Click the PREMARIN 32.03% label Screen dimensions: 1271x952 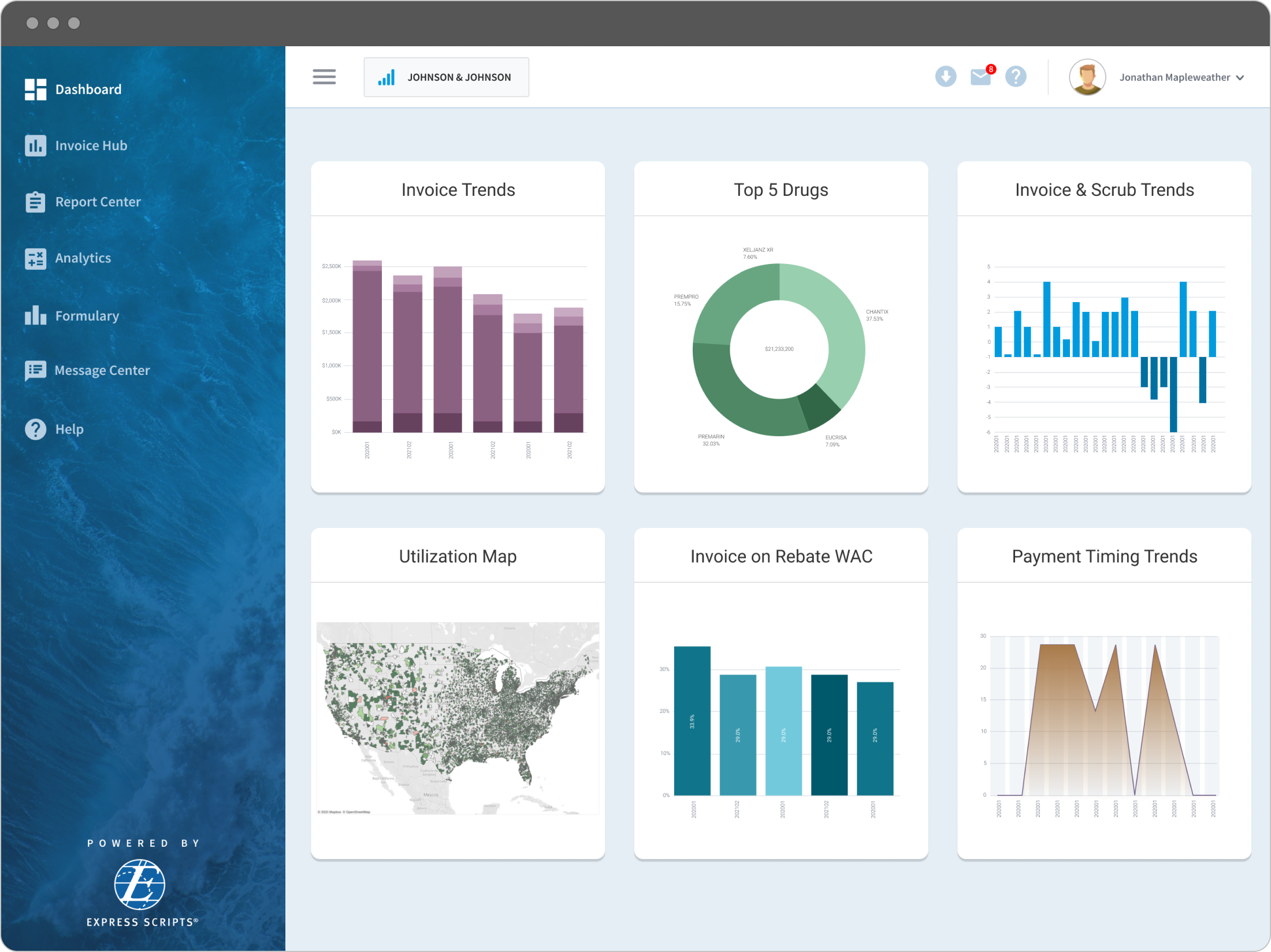(711, 440)
